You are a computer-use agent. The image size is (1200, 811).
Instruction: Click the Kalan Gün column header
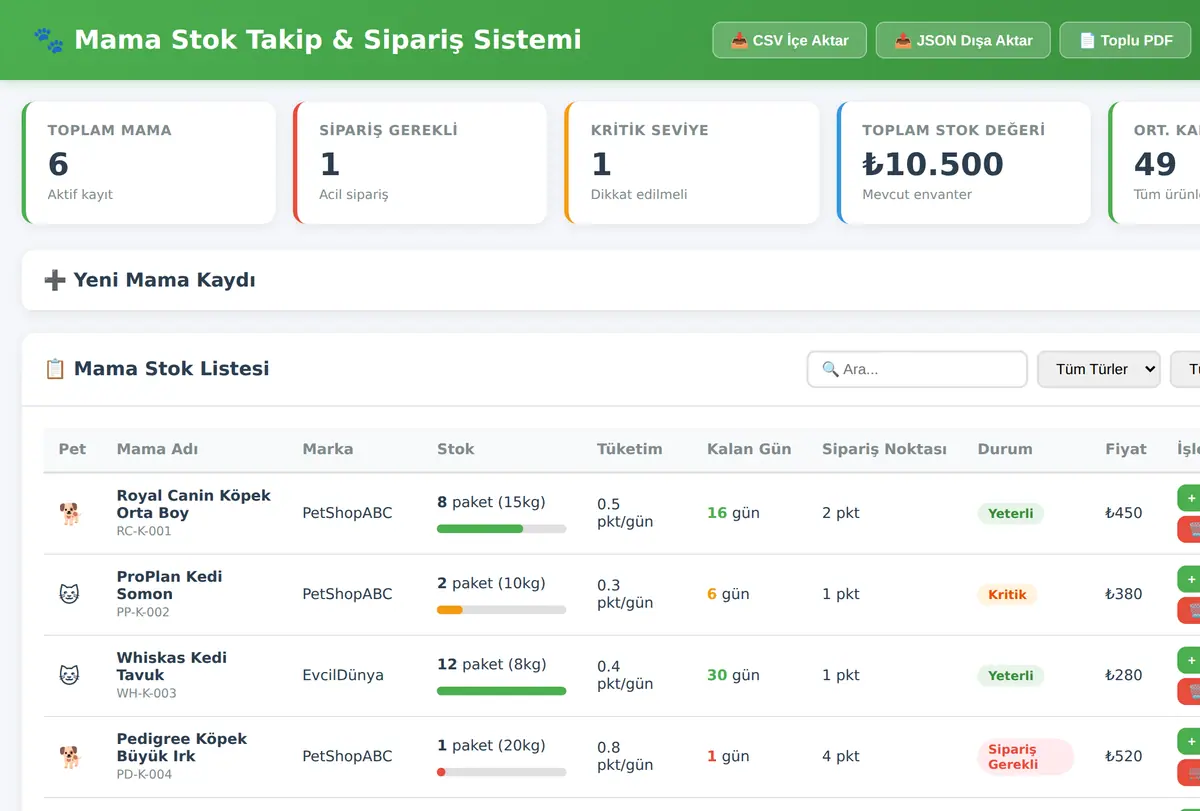(749, 449)
